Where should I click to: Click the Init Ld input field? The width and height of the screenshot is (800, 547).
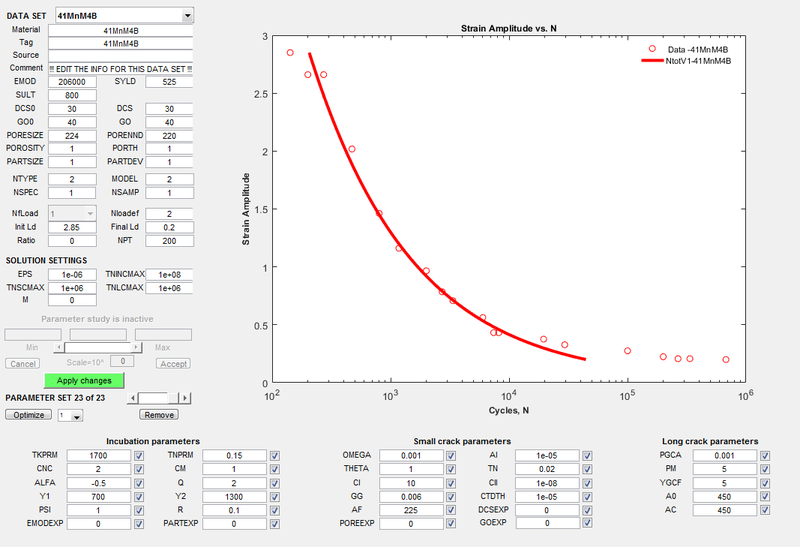[x=72, y=227]
